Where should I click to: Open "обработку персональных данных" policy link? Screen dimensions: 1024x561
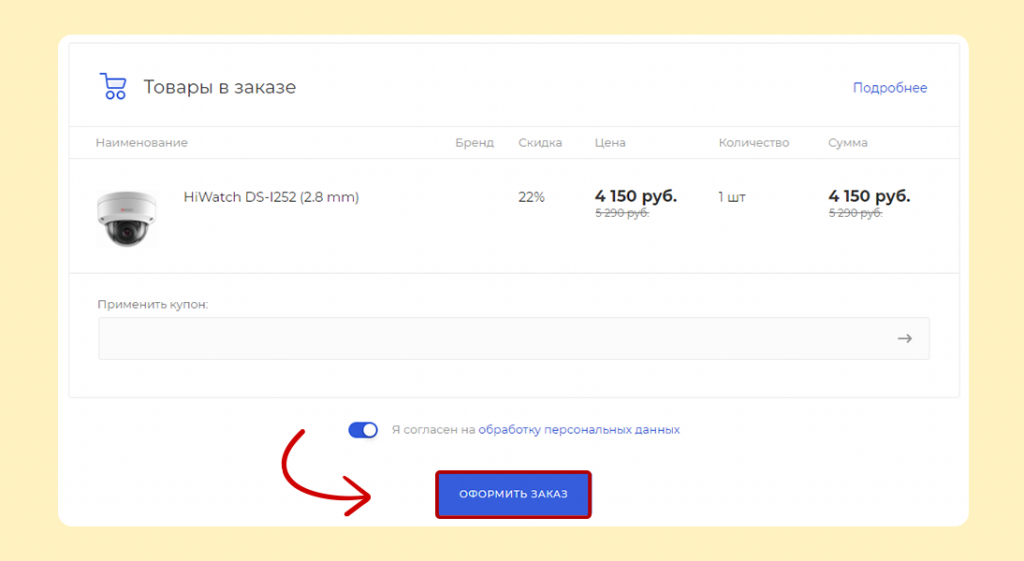coord(578,430)
